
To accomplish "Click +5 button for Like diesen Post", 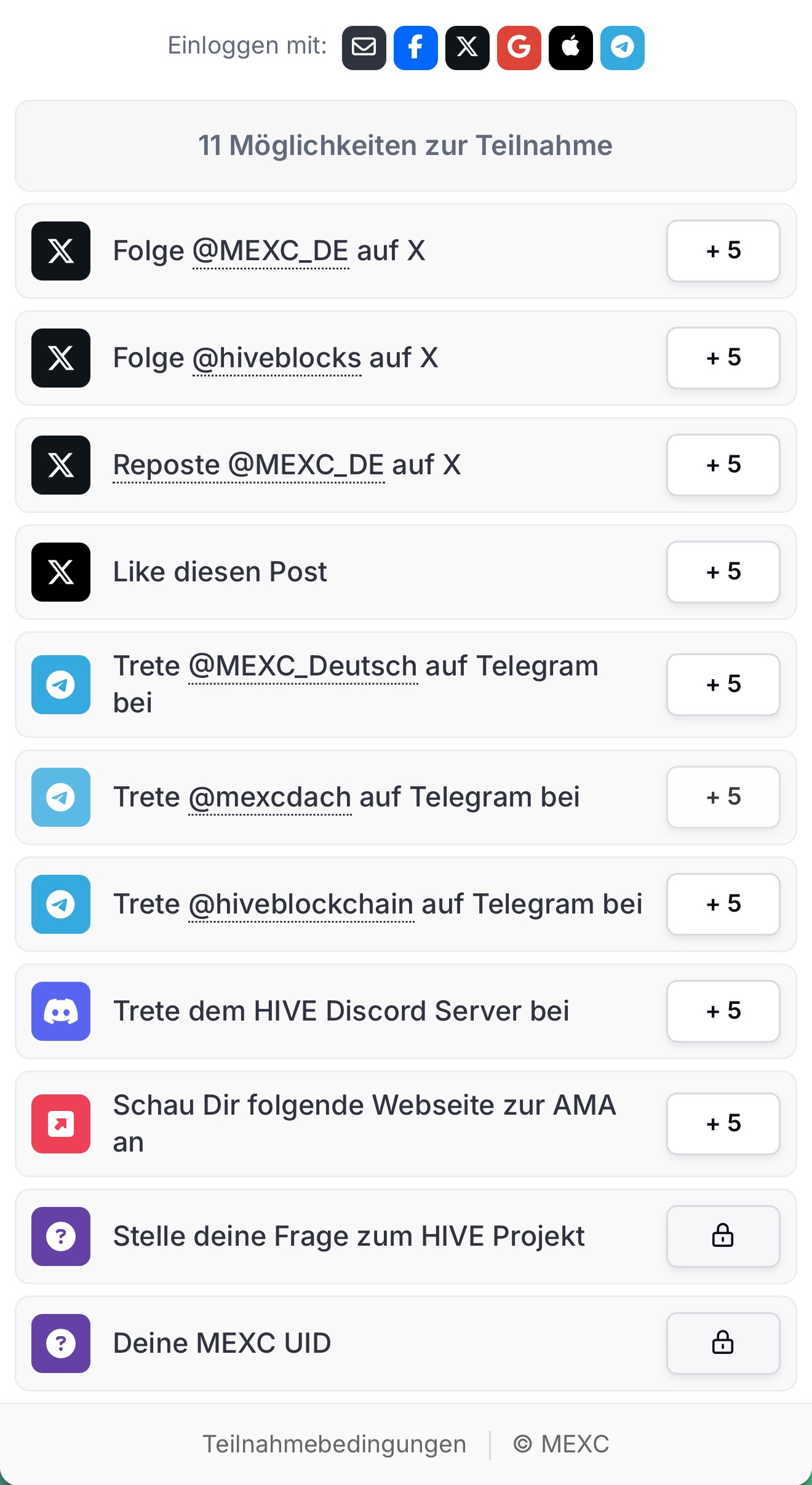I will [x=723, y=571].
